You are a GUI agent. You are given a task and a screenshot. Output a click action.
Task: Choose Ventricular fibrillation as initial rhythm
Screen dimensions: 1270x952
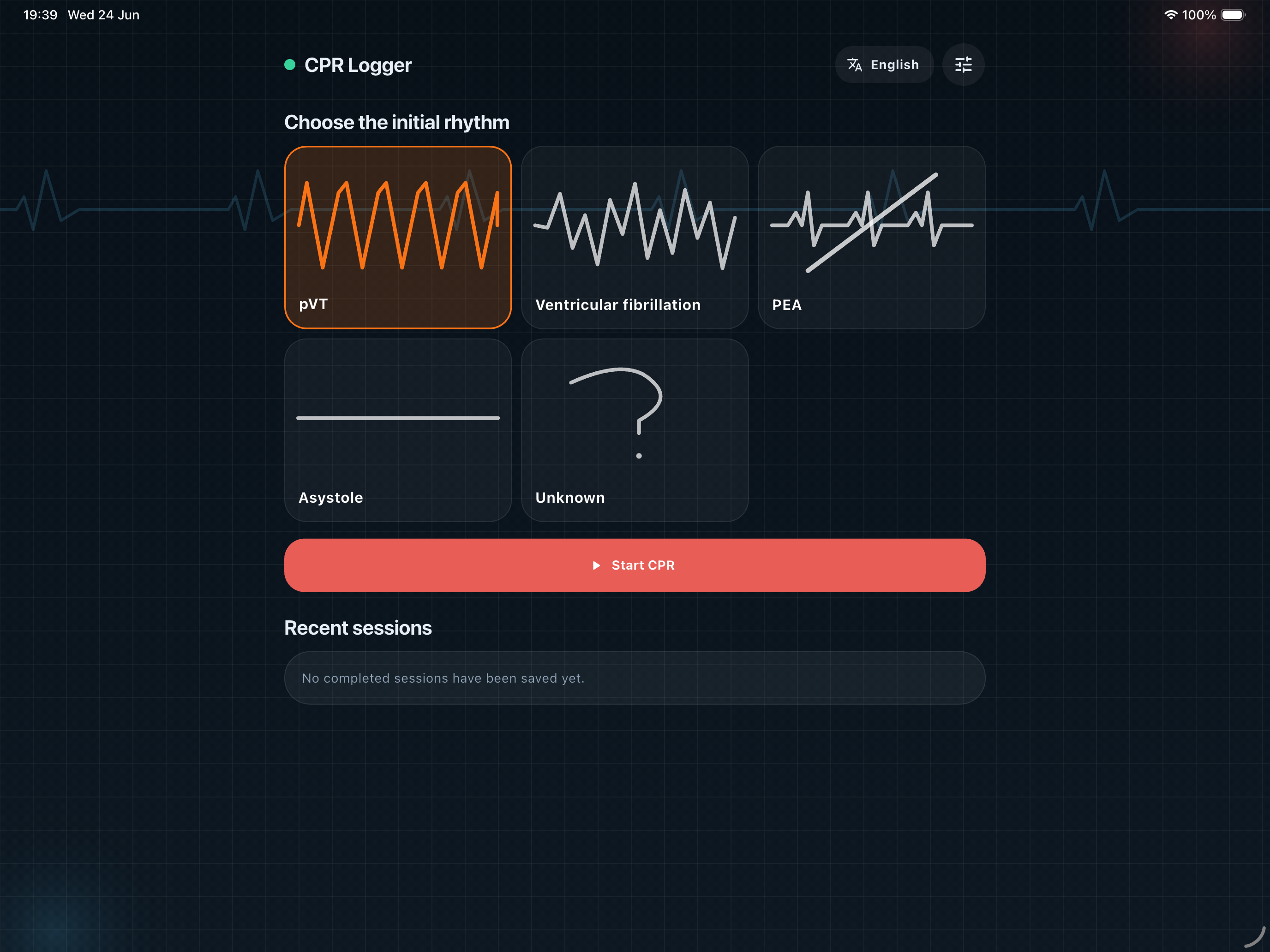coord(635,237)
